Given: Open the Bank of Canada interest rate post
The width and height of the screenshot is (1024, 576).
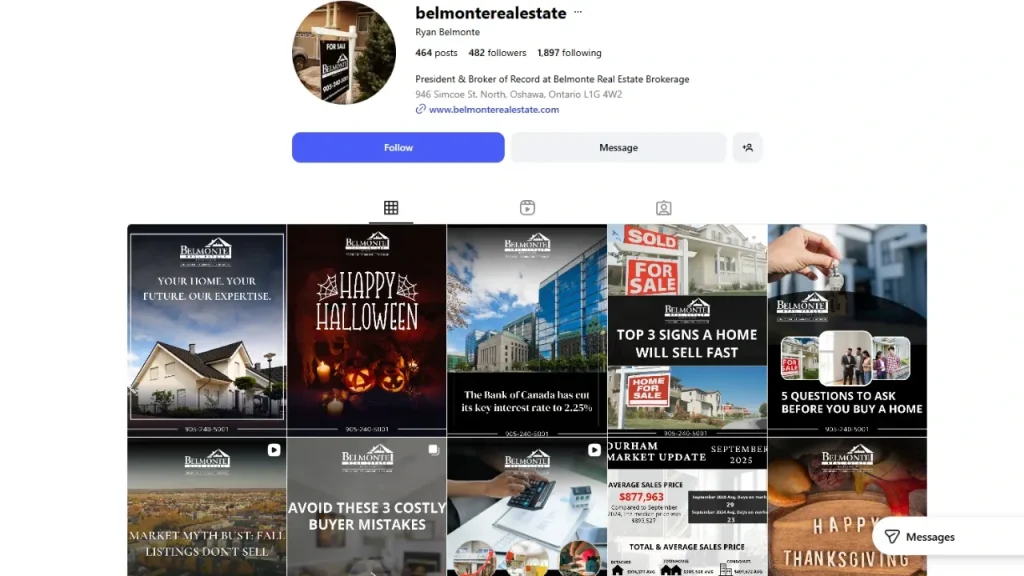Looking at the screenshot, I should [526, 329].
